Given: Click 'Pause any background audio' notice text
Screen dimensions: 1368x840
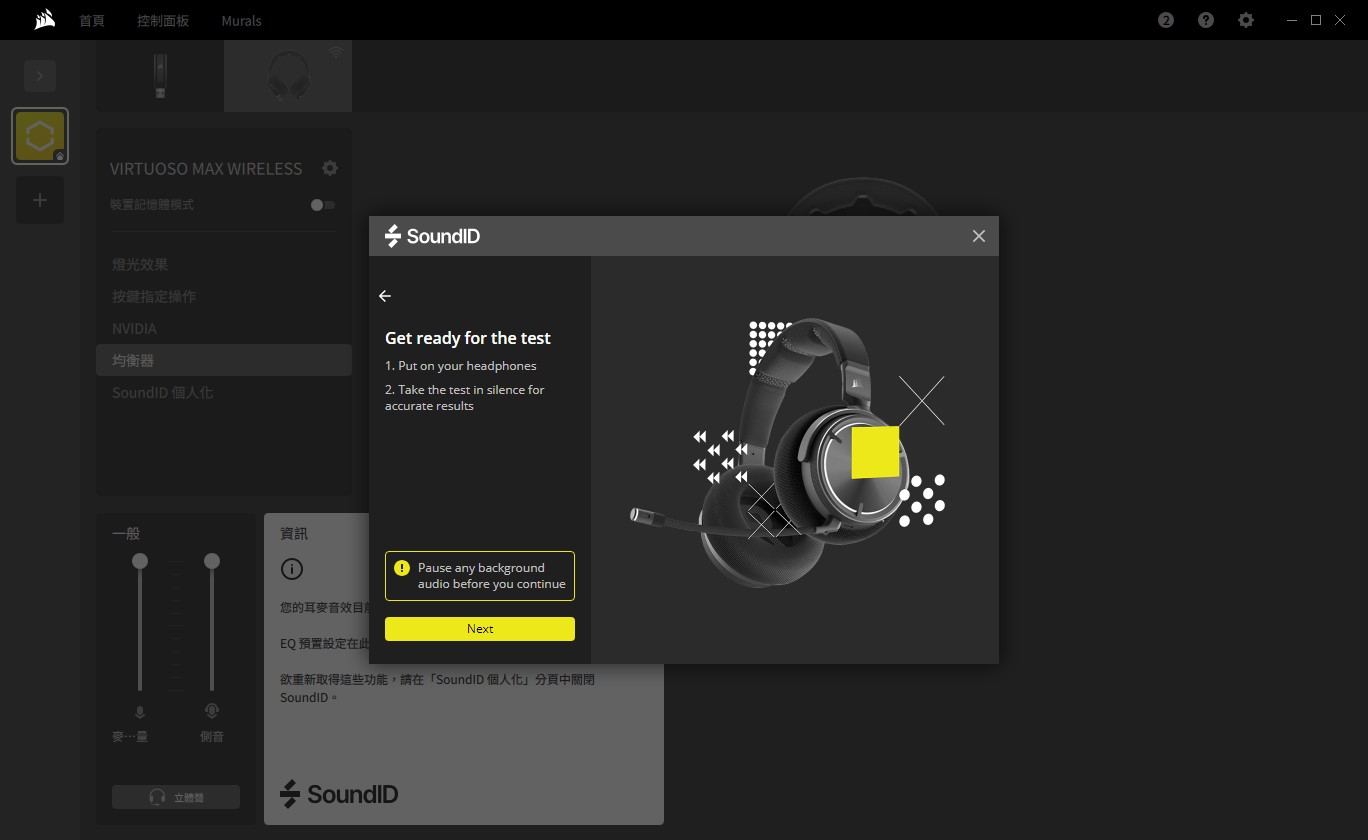Looking at the screenshot, I should [492, 576].
